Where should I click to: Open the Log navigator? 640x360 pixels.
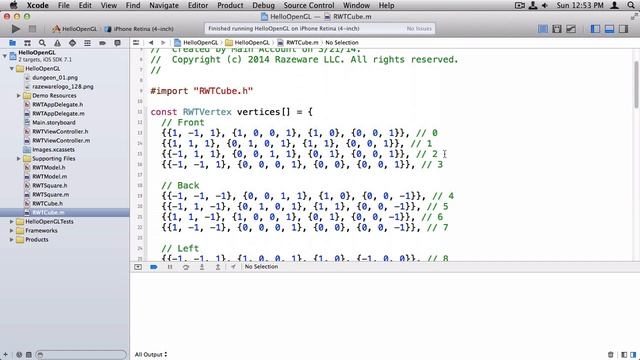pos(118,43)
